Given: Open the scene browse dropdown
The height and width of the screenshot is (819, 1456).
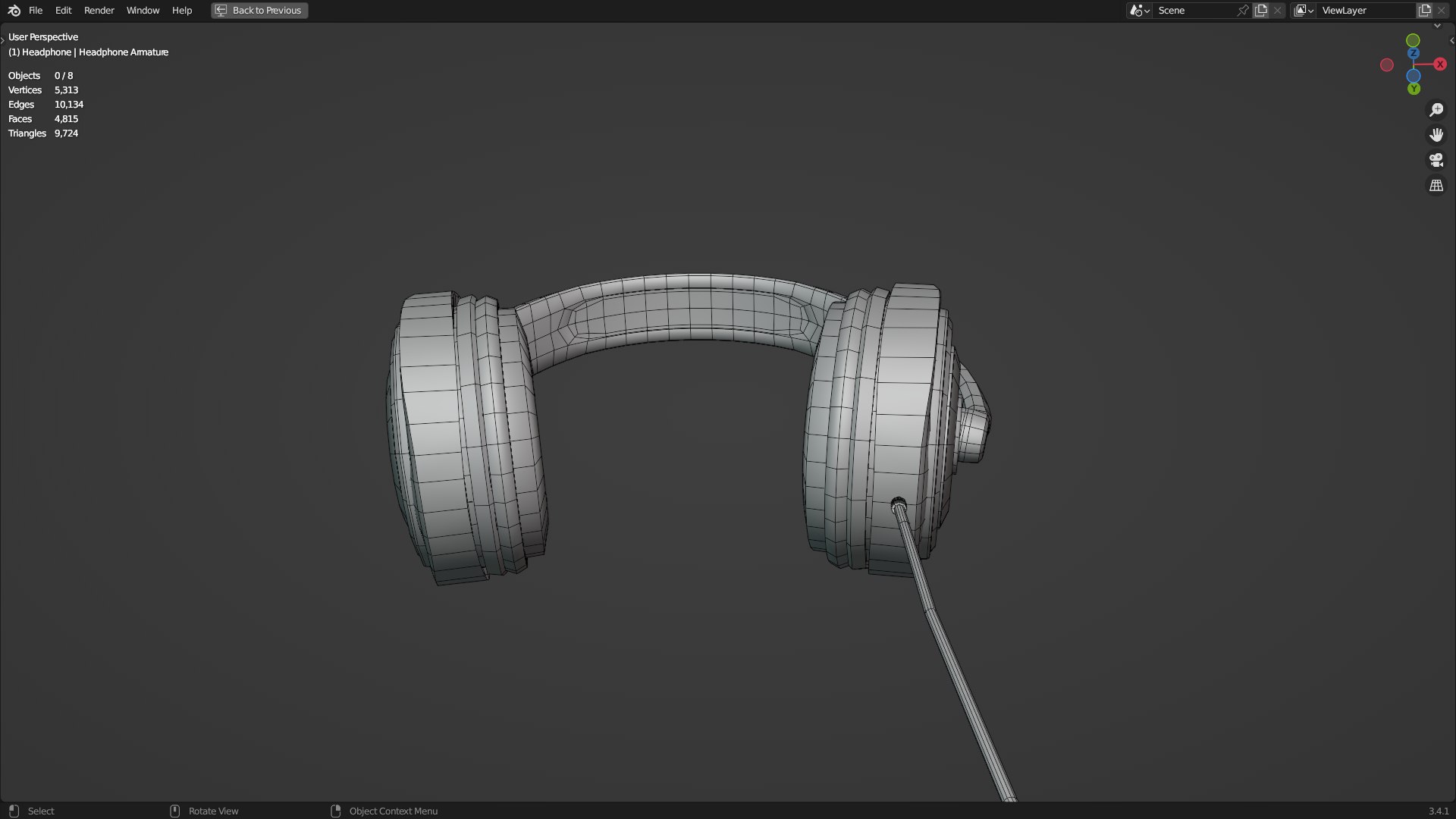Looking at the screenshot, I should (x=1140, y=11).
